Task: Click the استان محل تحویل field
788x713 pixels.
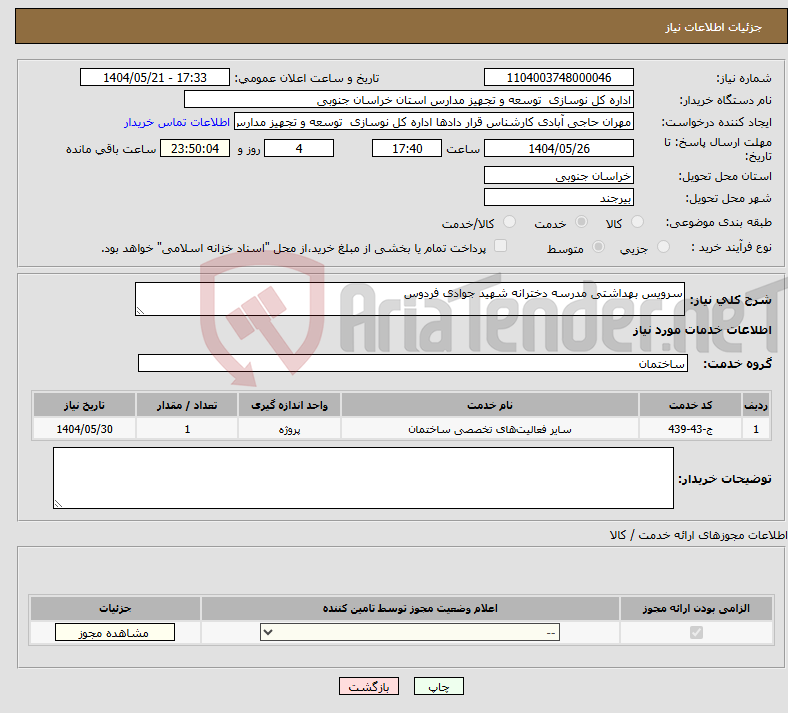Action: (559, 175)
